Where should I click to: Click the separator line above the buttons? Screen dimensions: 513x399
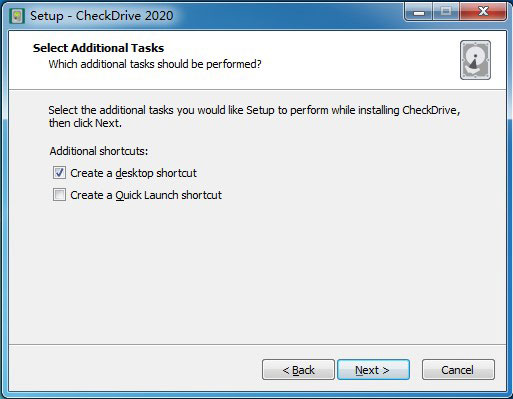257,345
